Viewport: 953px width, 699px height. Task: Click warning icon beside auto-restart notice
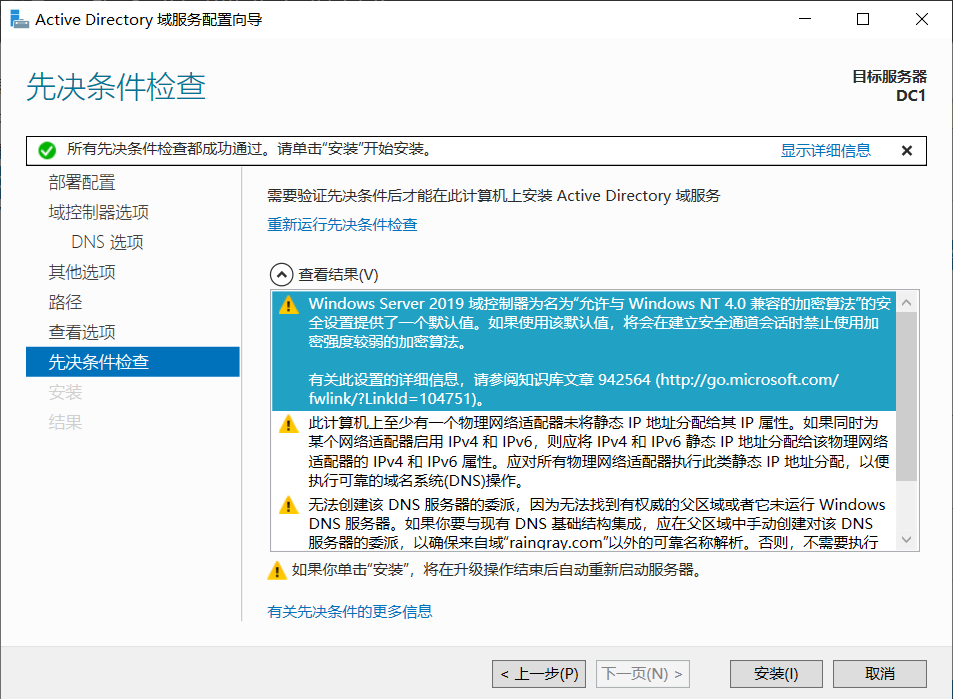point(277,570)
